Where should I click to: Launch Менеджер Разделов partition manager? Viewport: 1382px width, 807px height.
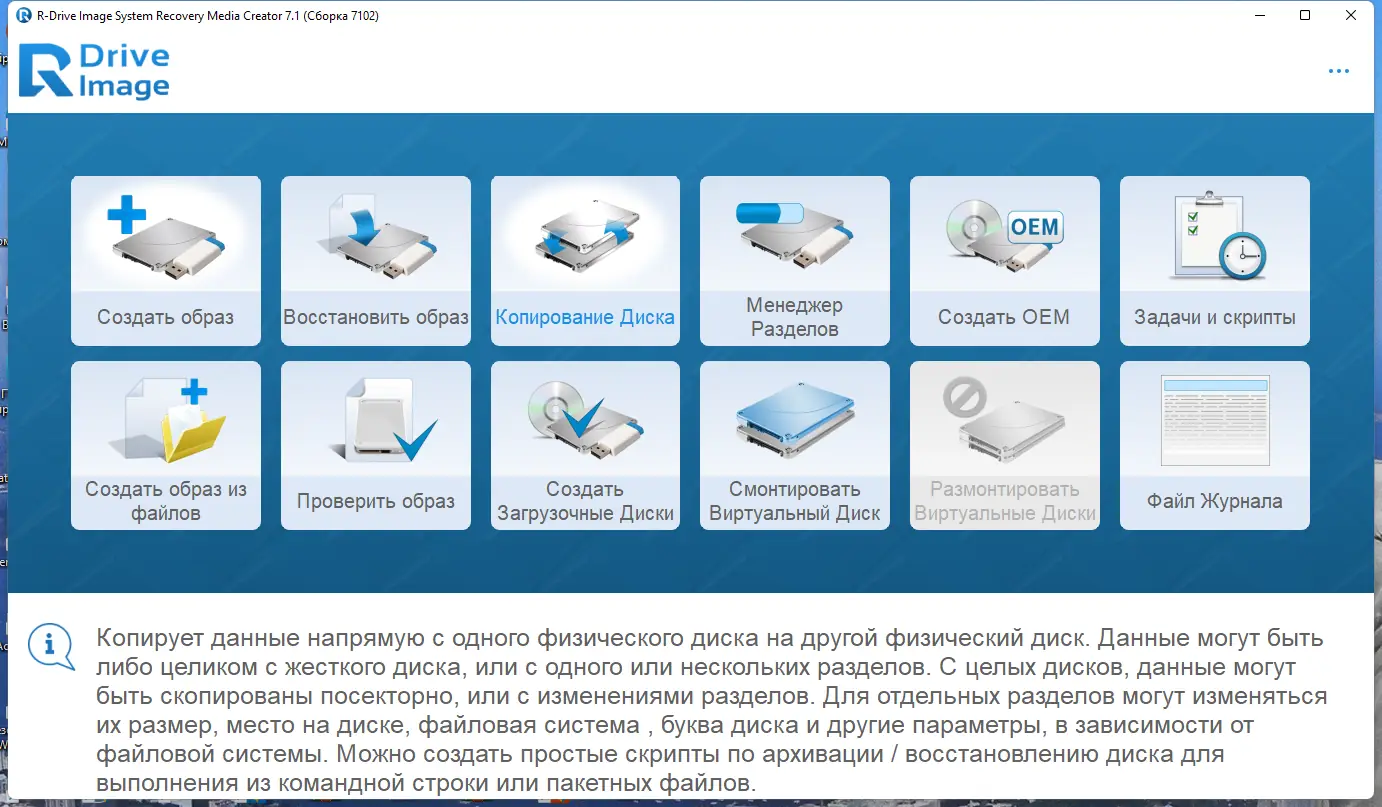click(795, 261)
